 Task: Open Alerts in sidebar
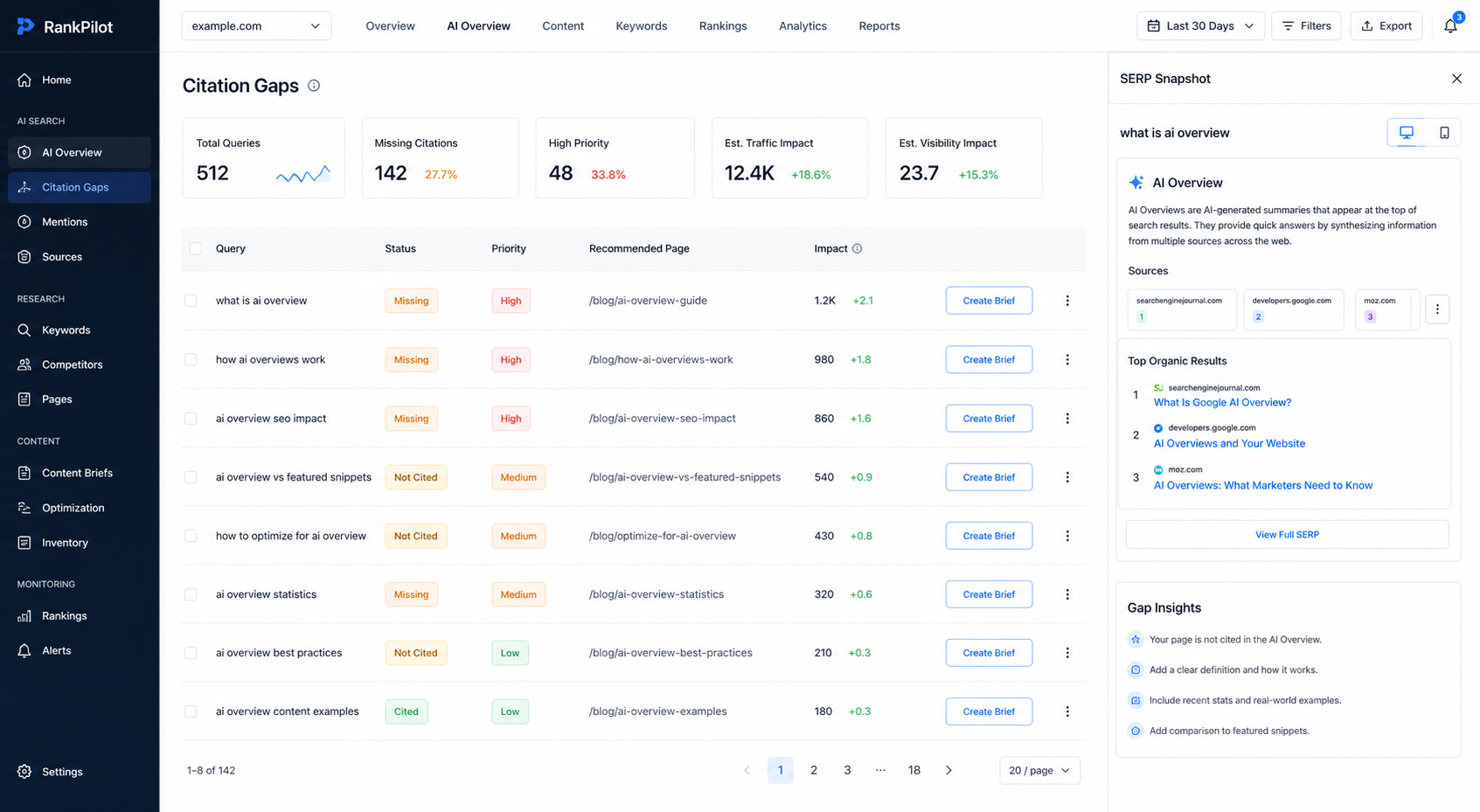80,650
